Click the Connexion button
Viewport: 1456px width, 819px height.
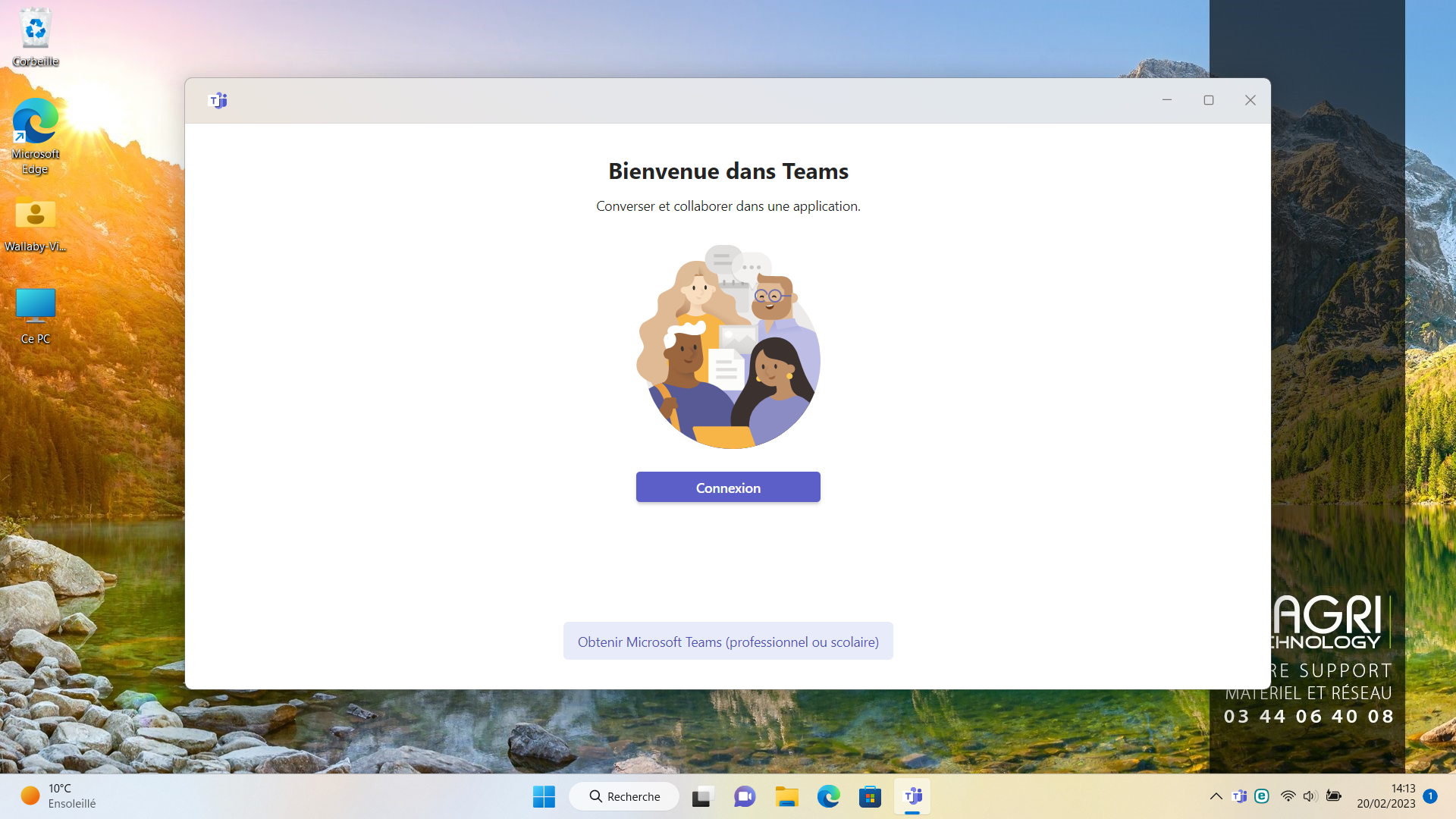coord(728,487)
